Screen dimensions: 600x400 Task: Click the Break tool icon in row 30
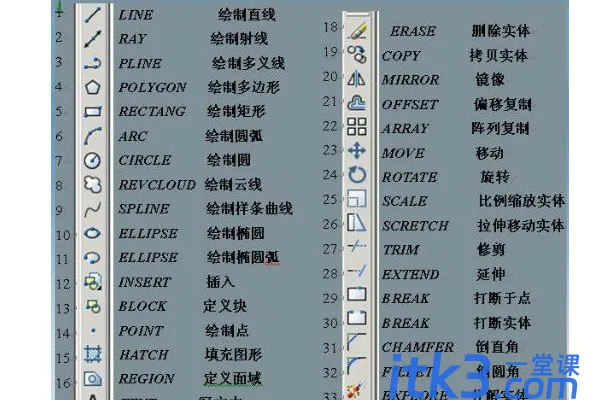point(357,318)
